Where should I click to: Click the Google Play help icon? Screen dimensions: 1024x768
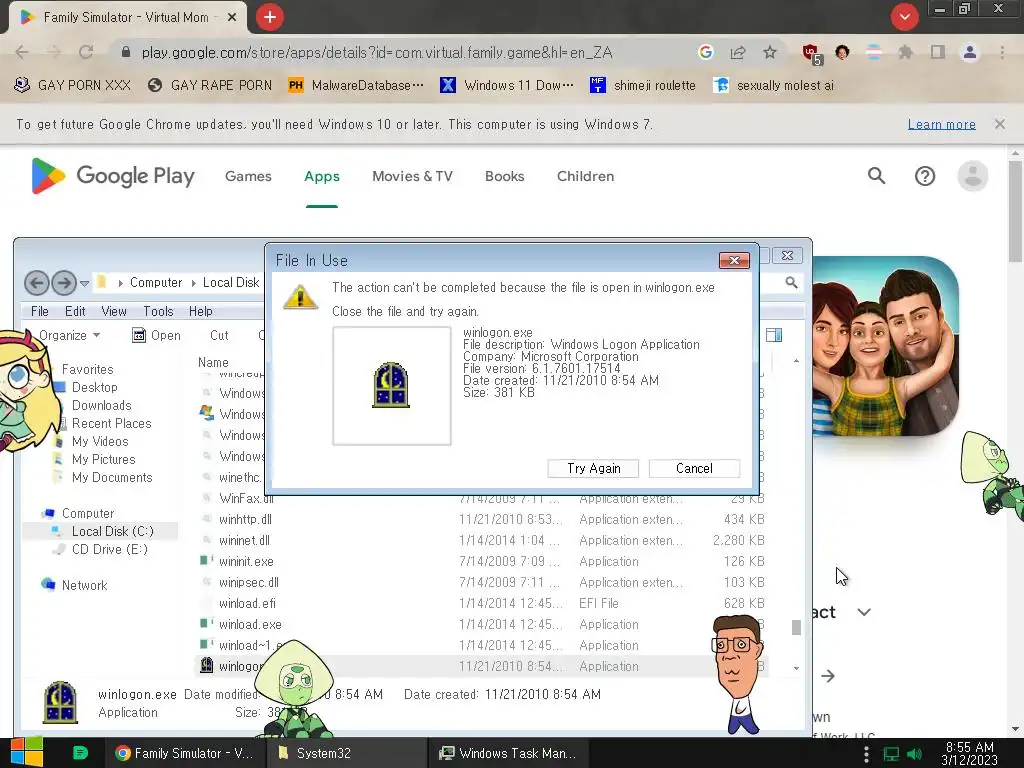tap(925, 176)
